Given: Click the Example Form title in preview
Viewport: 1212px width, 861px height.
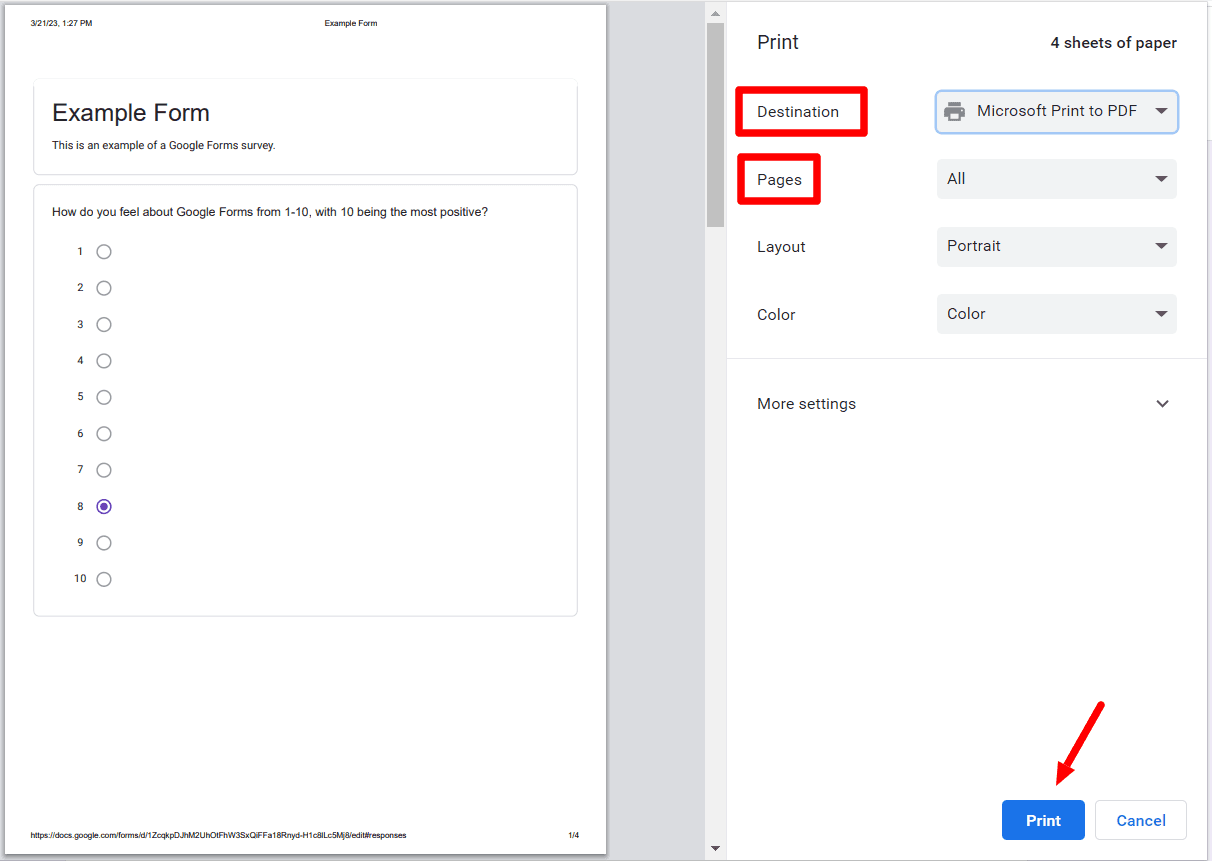Looking at the screenshot, I should tap(131, 113).
